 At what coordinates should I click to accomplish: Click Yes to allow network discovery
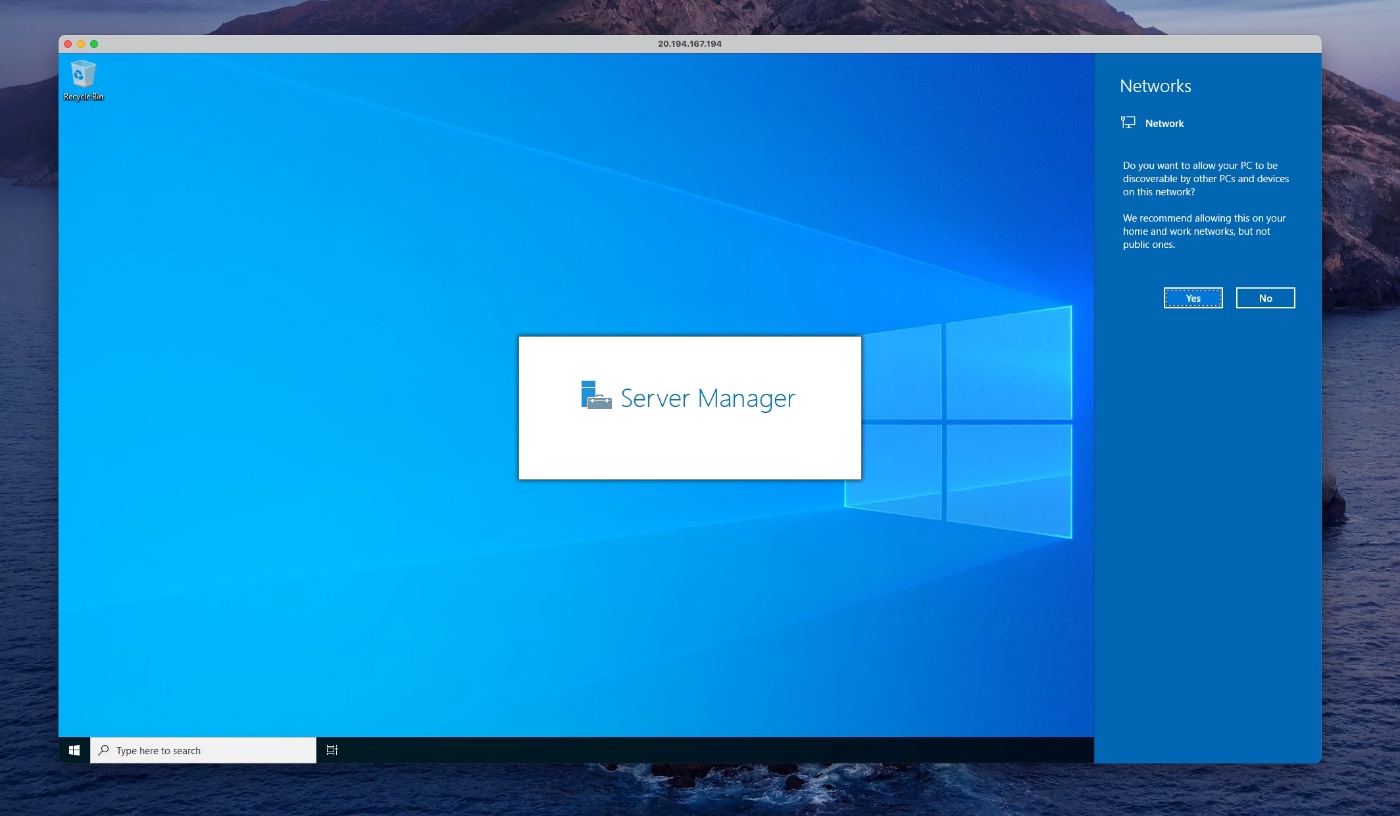pyautogui.click(x=1193, y=298)
